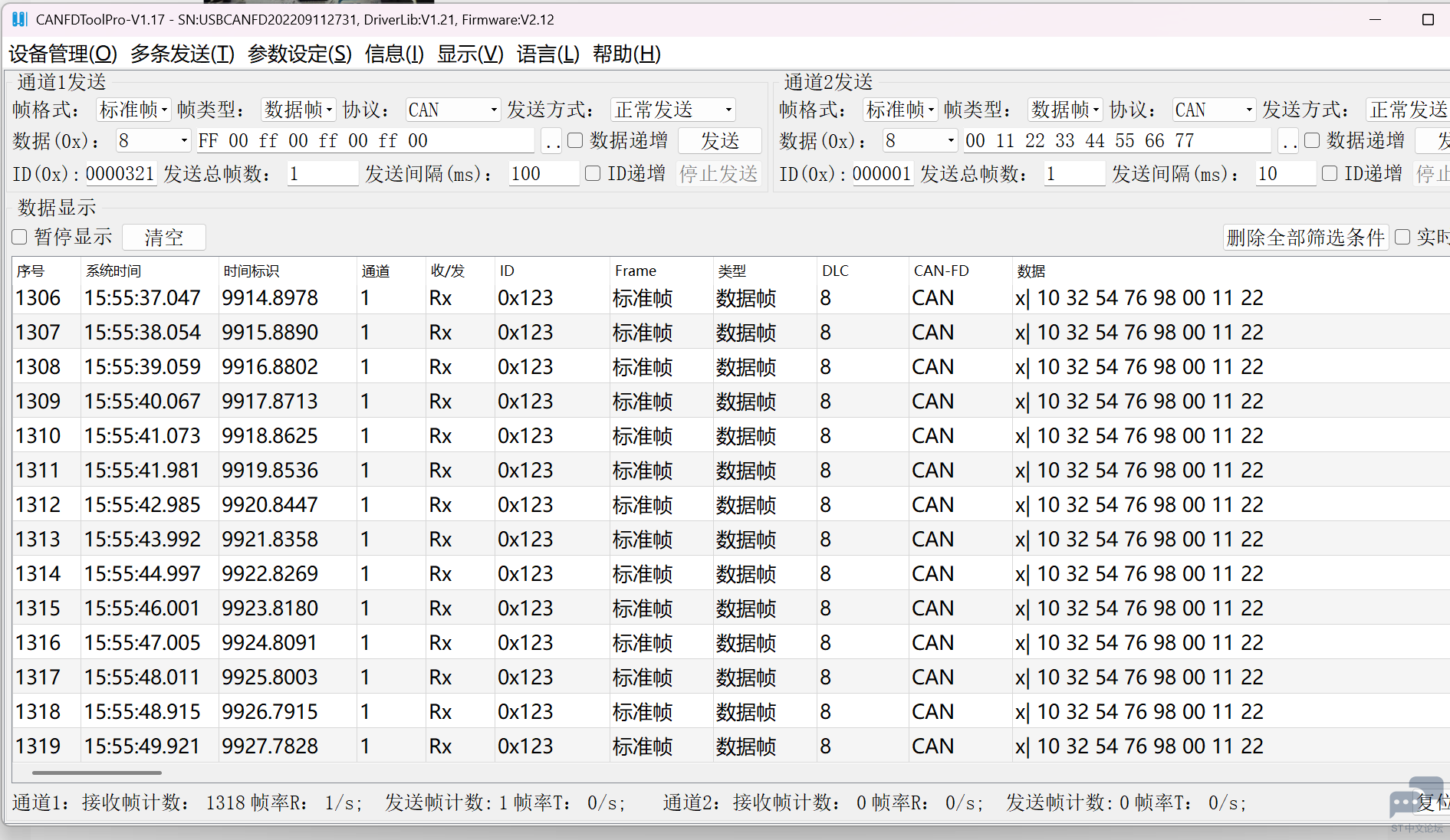The width and height of the screenshot is (1450, 840).
Task: Minimize the CANFDToolPro window
Action: pyautogui.click(x=1375, y=19)
